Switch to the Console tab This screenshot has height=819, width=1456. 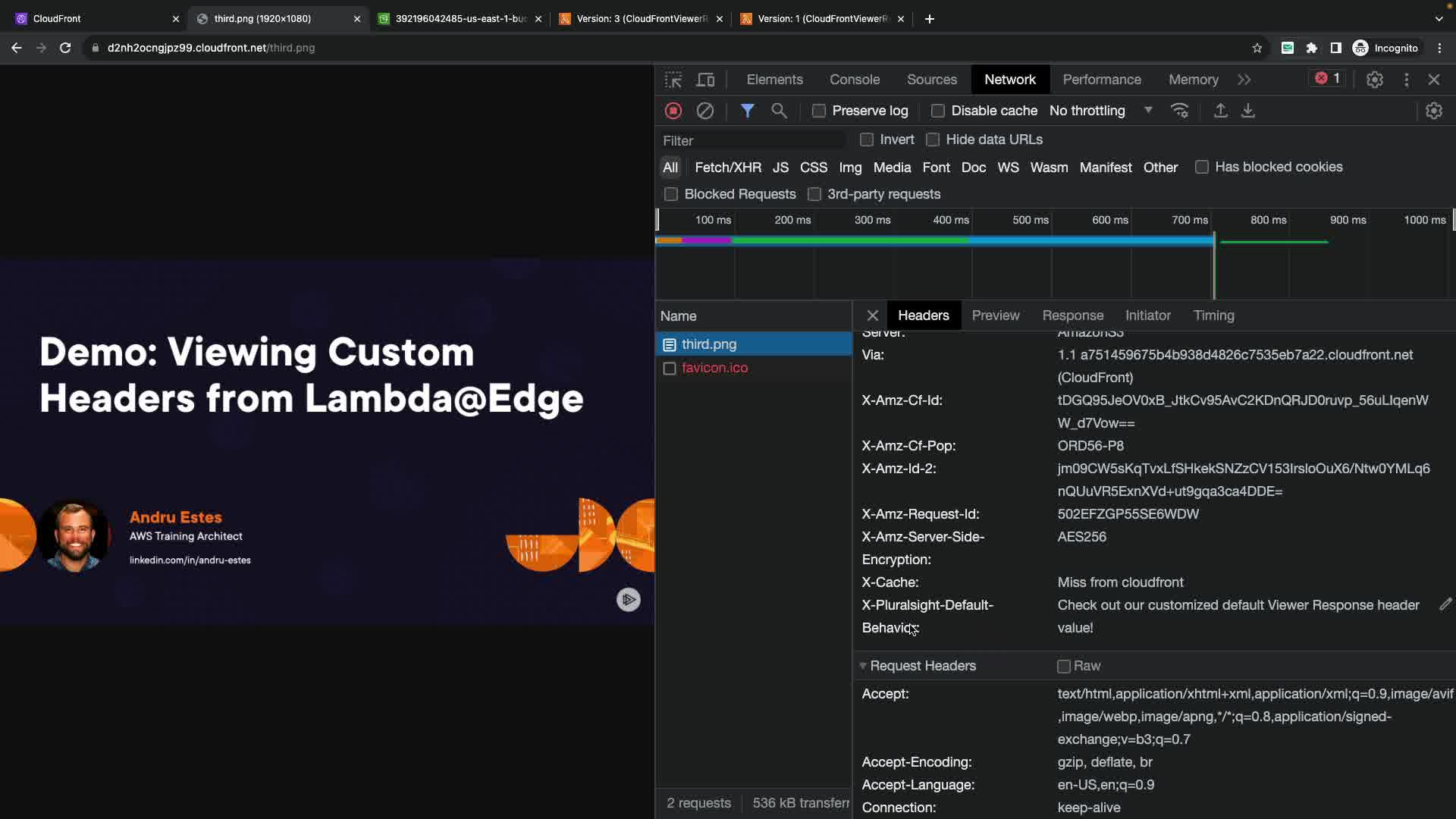pyautogui.click(x=854, y=80)
